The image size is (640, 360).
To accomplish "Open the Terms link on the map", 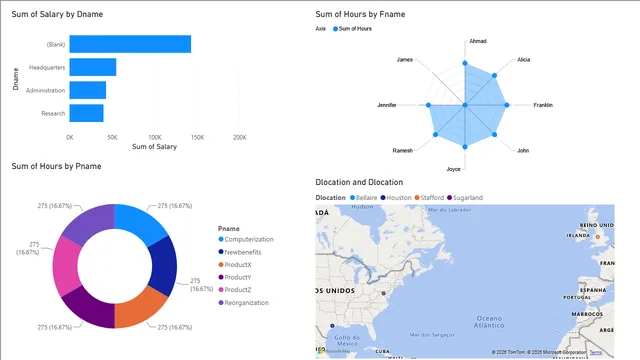I will click(596, 352).
